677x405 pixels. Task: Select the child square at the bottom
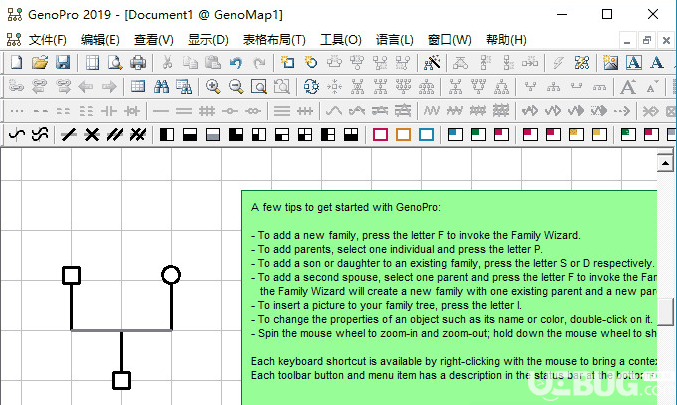[121, 380]
